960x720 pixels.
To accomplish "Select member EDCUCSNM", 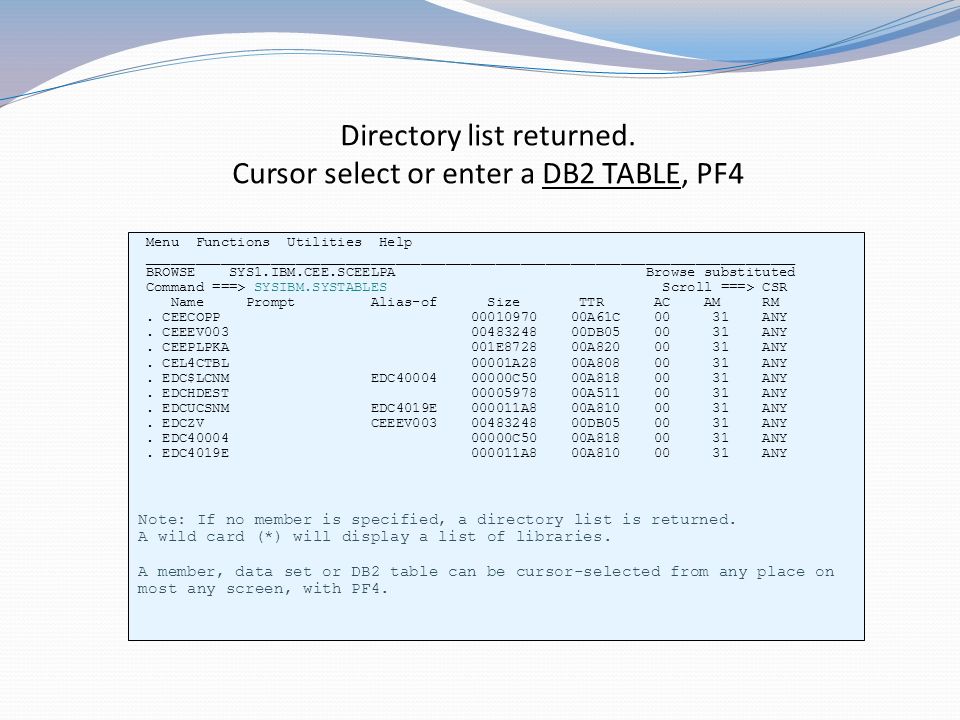I will tap(195, 408).
